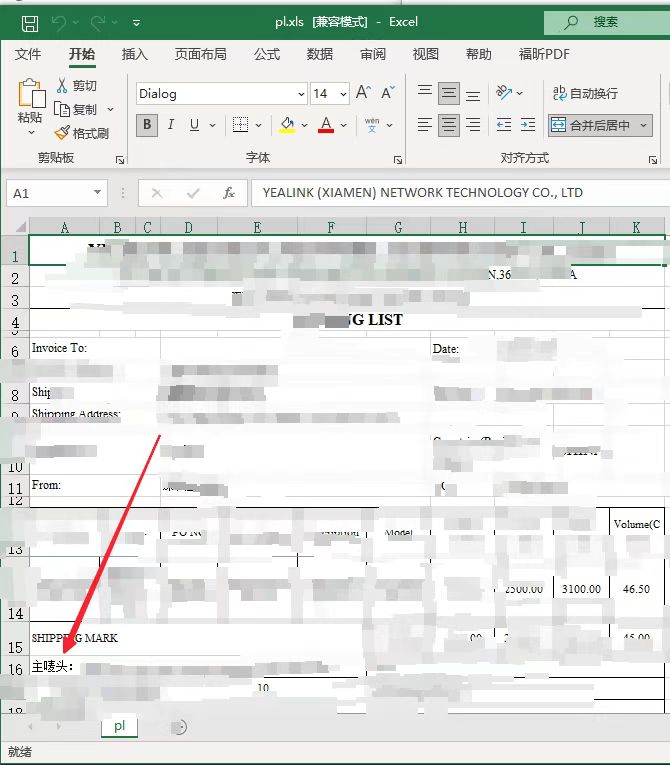Screen dimensions: 670x765
Task: Click the wén phonetic guide icon
Action: coord(372,125)
